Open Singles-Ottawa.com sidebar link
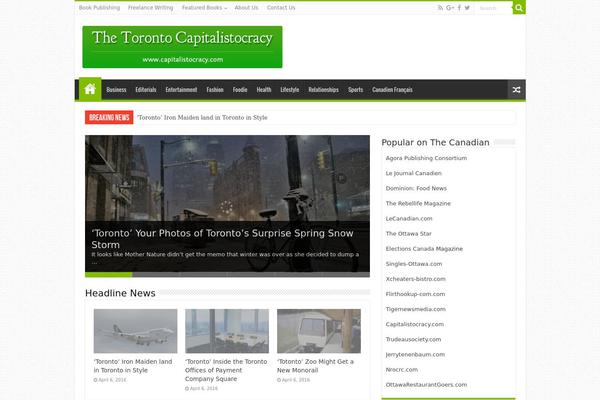Screen dimensions: 600x400 click(414, 264)
